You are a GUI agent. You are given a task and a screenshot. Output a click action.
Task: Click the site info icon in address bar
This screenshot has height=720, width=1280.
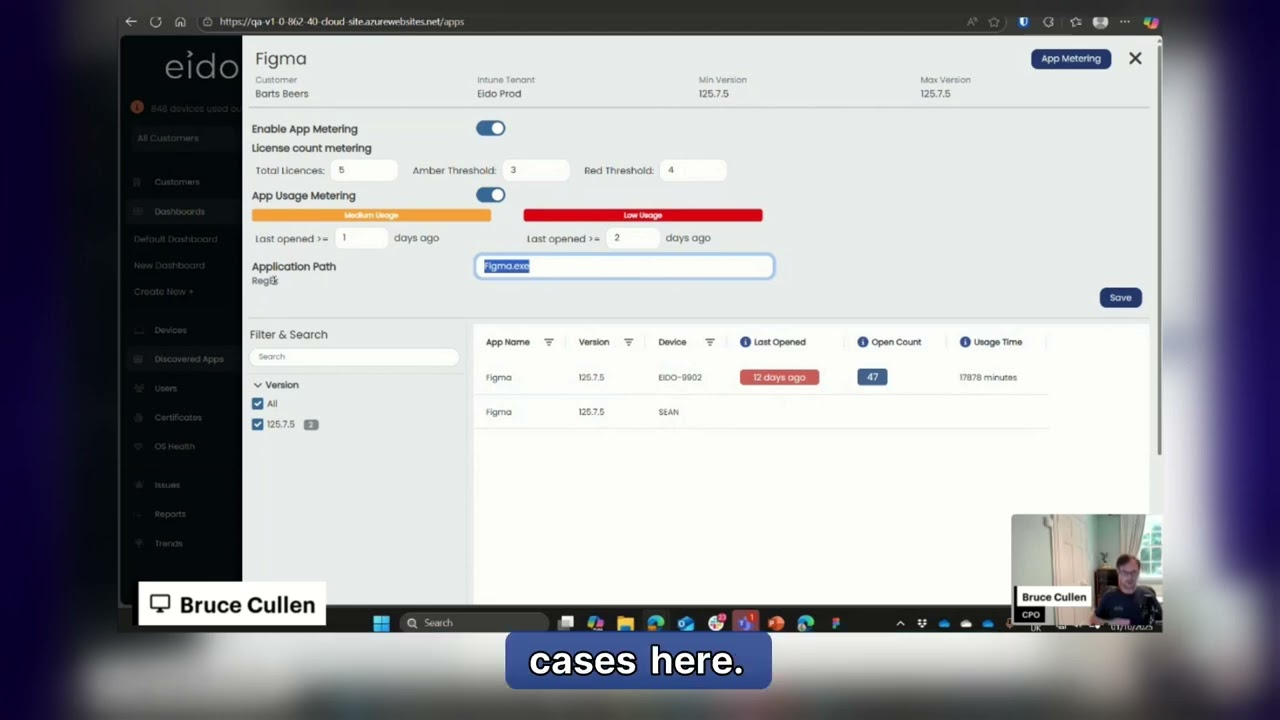[x=207, y=21]
